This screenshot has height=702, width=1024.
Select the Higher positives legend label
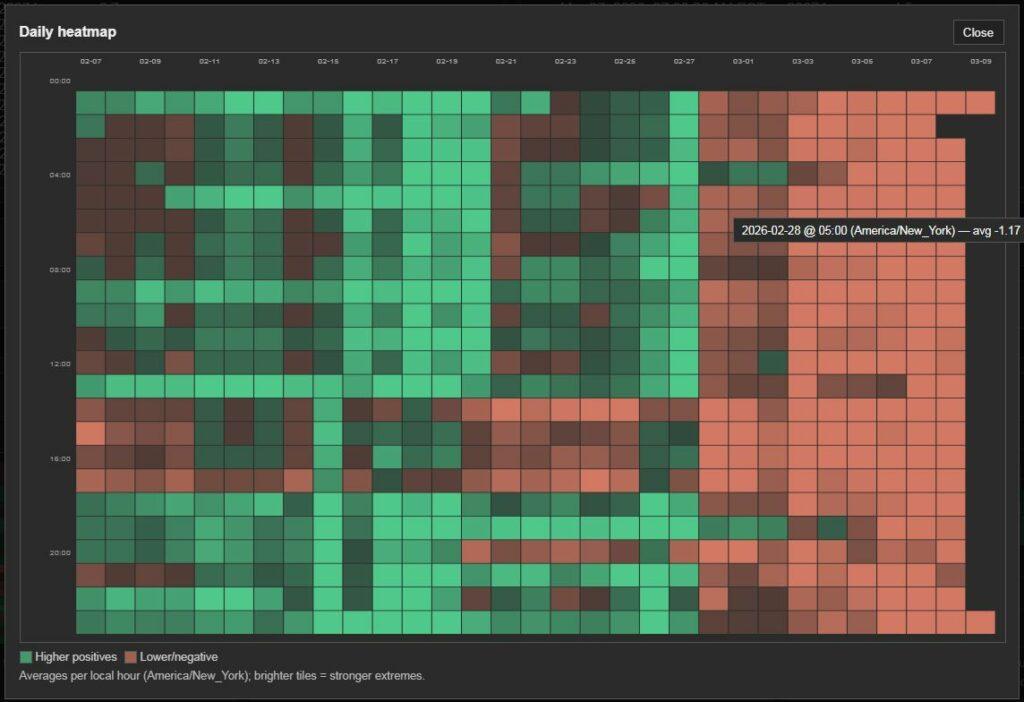[x=76, y=657]
